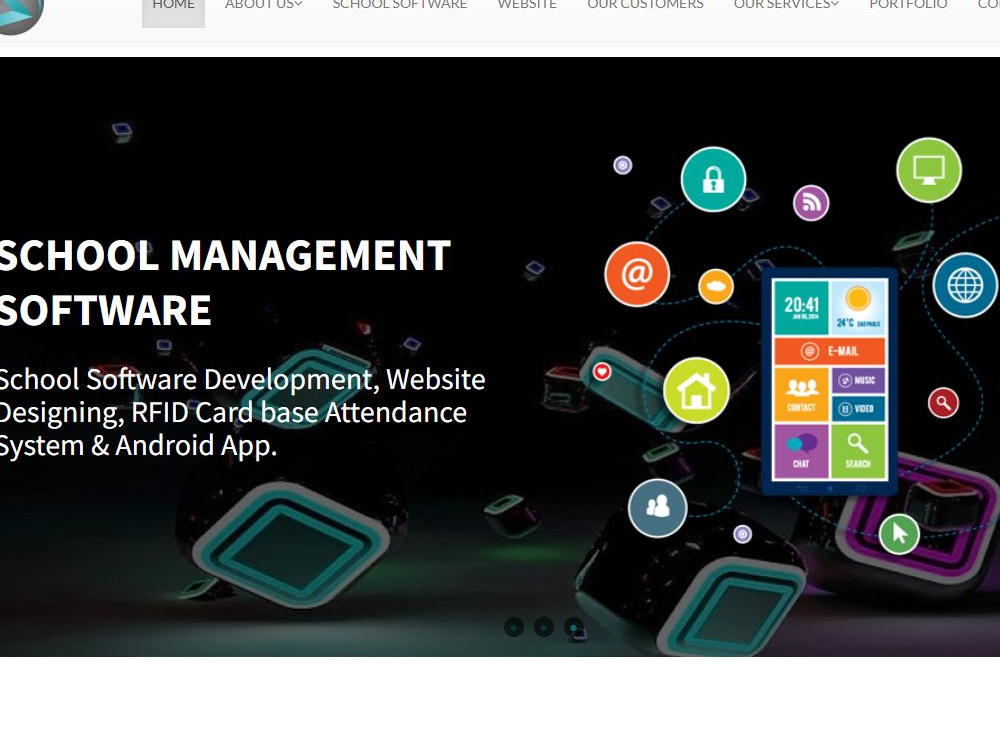Open OUR CUSTOMERS page

645,5
